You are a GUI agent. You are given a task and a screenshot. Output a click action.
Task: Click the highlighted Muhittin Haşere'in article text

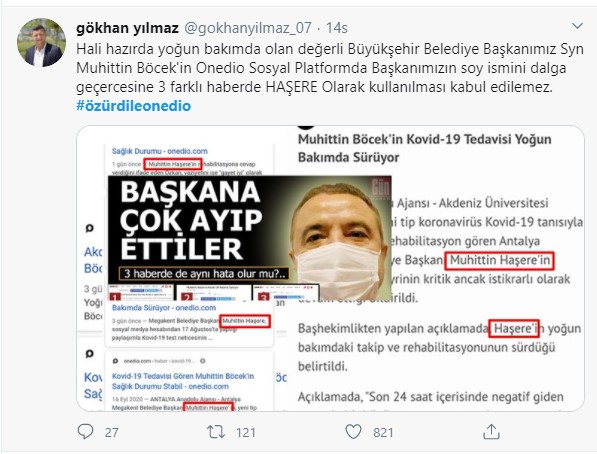click(x=500, y=261)
